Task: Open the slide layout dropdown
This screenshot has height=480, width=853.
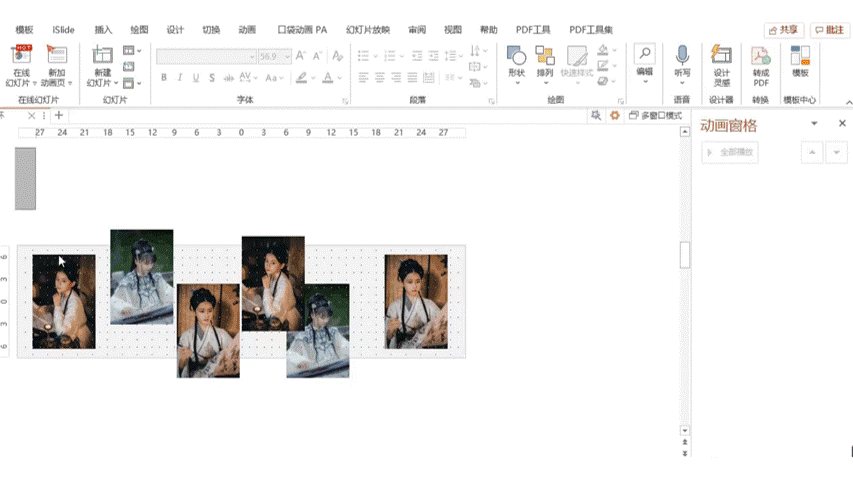Action: coord(132,51)
